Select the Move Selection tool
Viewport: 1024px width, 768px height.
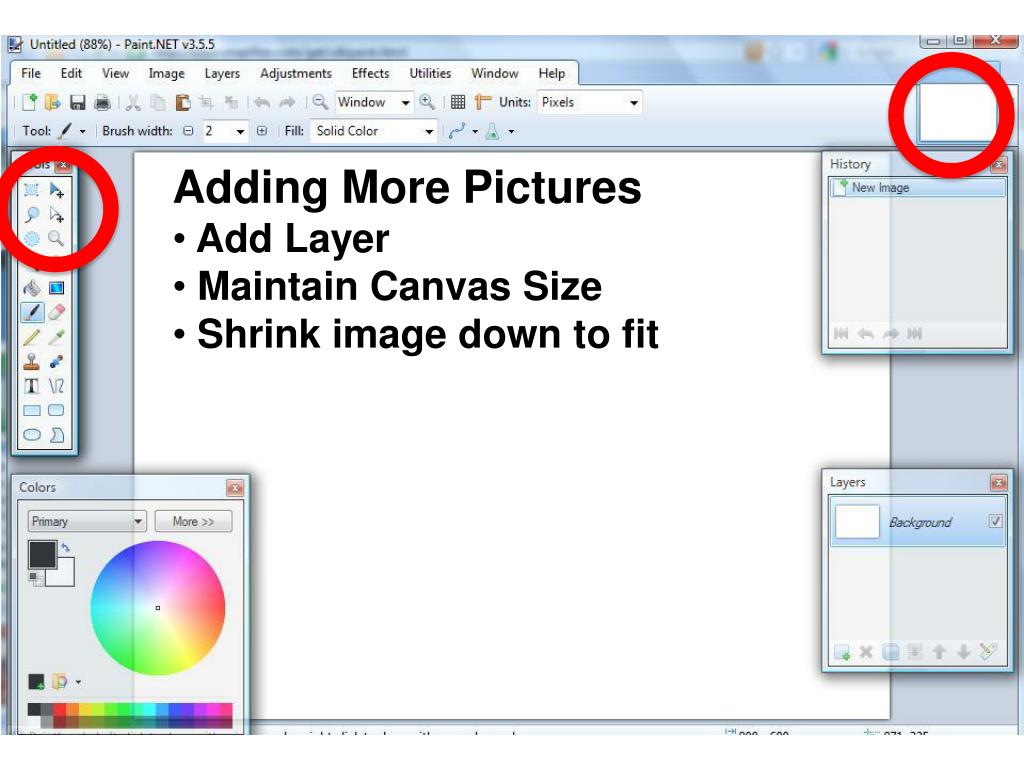tap(57, 214)
